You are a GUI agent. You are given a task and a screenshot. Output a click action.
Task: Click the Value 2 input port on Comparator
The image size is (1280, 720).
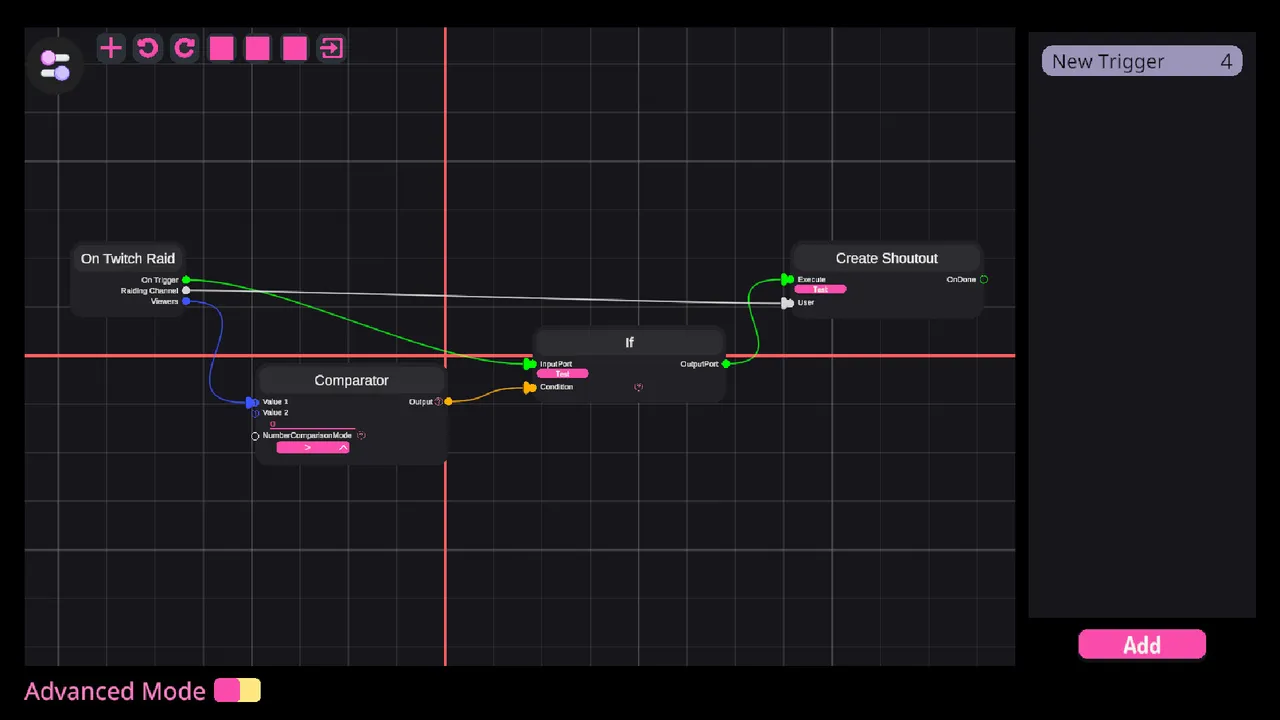click(255, 413)
